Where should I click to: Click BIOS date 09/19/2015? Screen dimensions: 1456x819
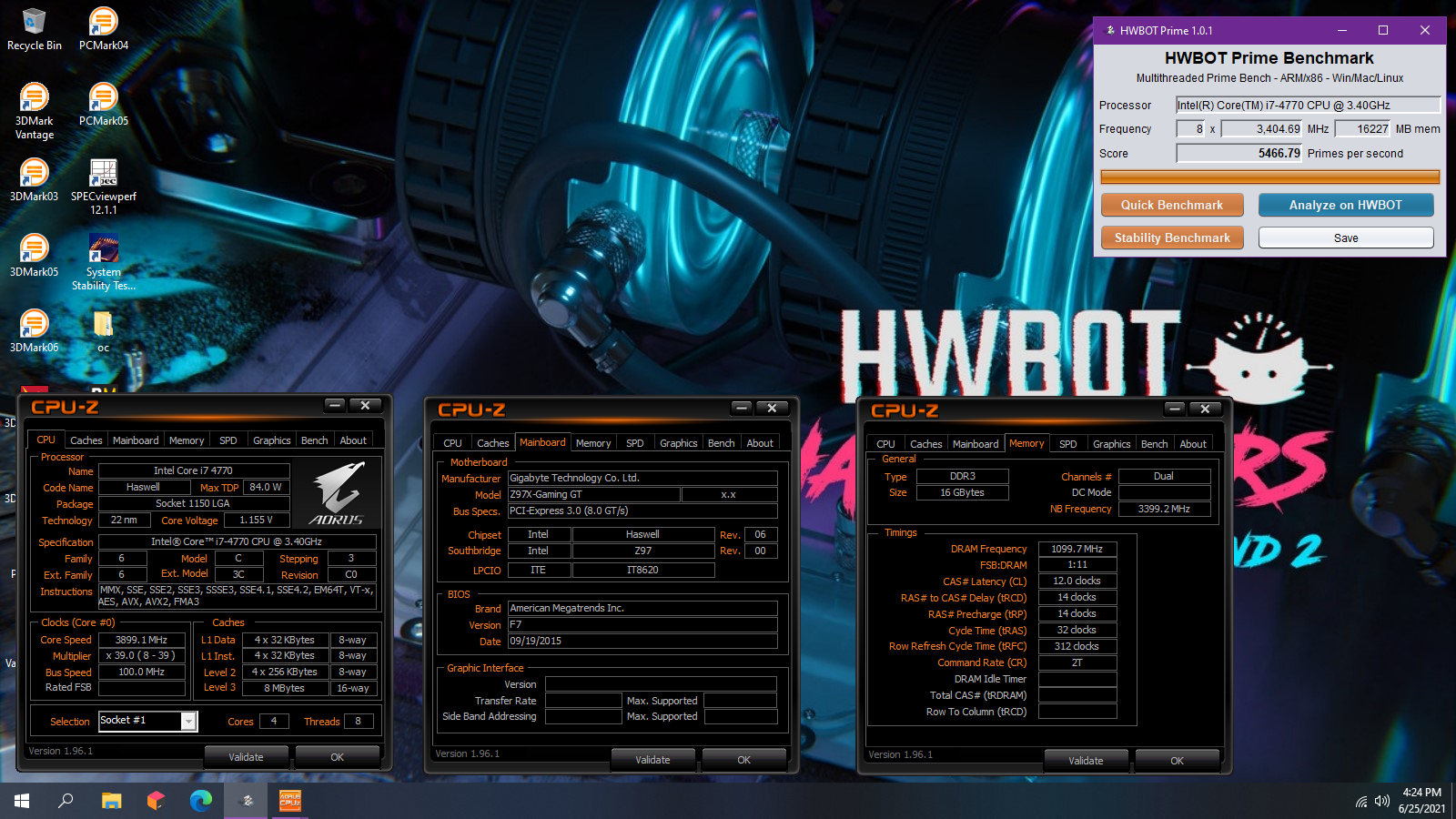[x=642, y=642]
